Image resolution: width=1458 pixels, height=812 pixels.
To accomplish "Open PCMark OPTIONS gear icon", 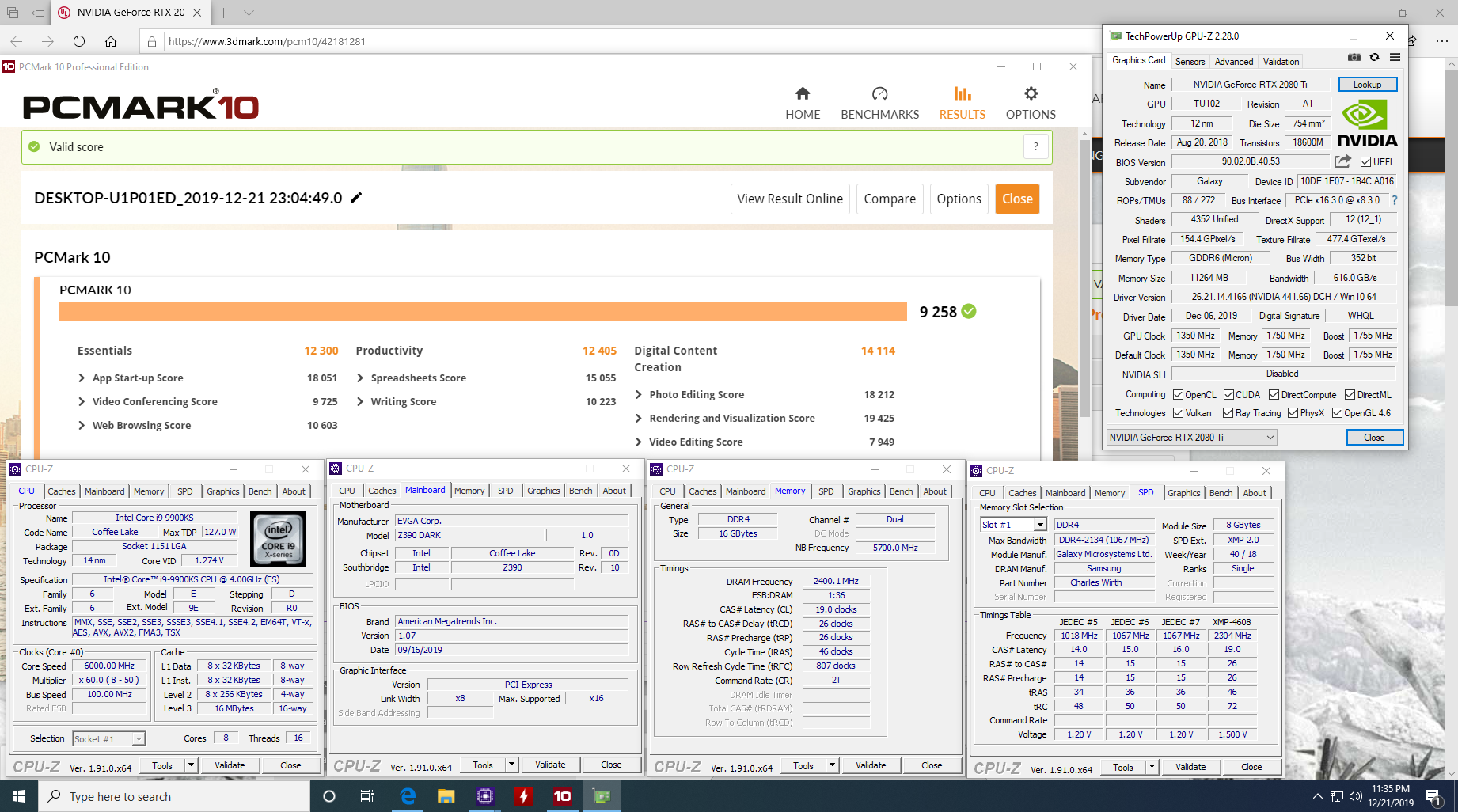I will point(1031,93).
